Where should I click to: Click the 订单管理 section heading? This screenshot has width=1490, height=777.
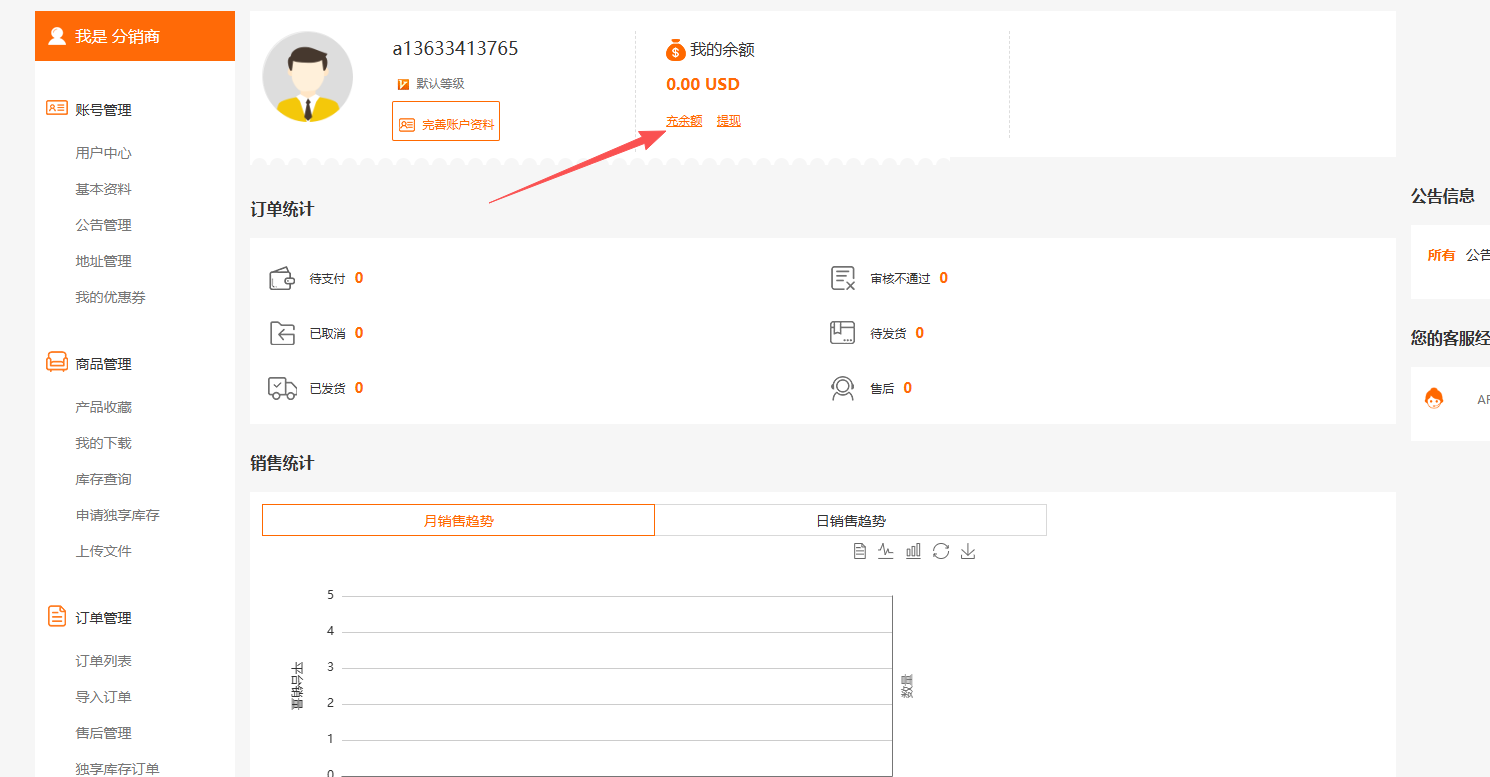pos(103,618)
